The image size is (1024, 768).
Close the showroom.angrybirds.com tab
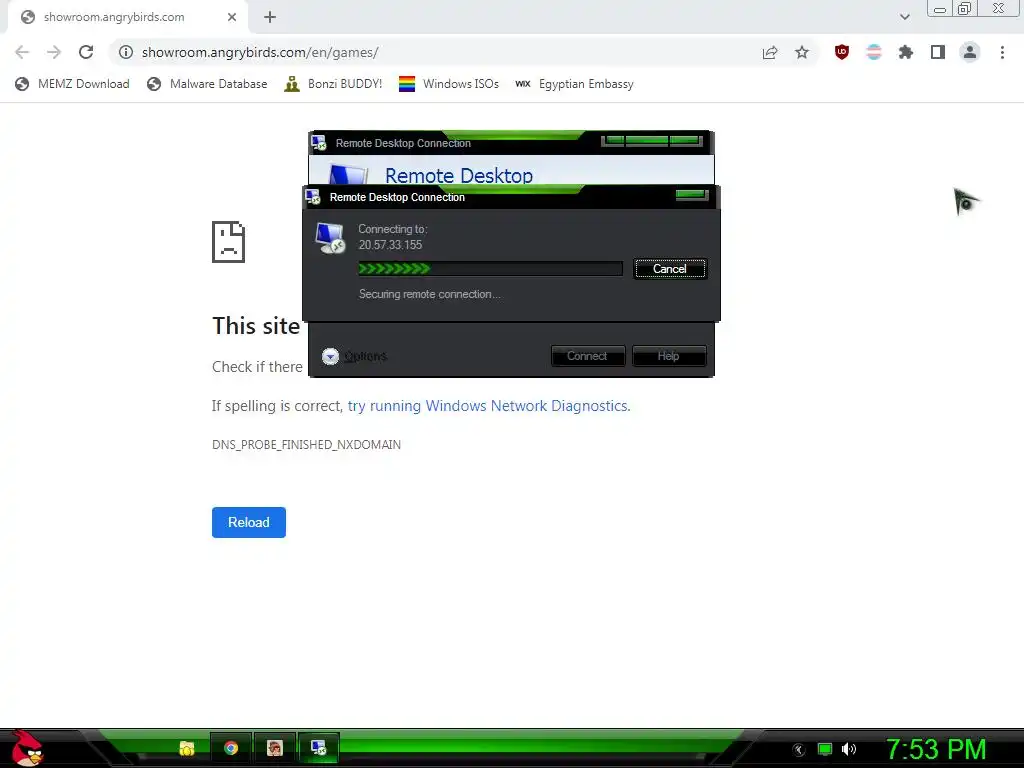point(232,17)
